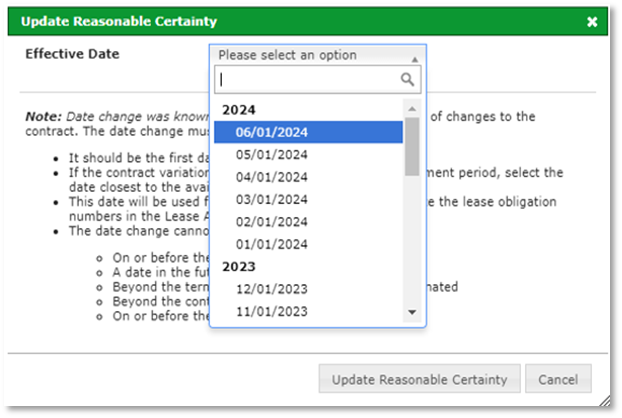The width and height of the screenshot is (622, 418).
Task: Choose 04/01/2024 from the list
Action: coord(308,177)
